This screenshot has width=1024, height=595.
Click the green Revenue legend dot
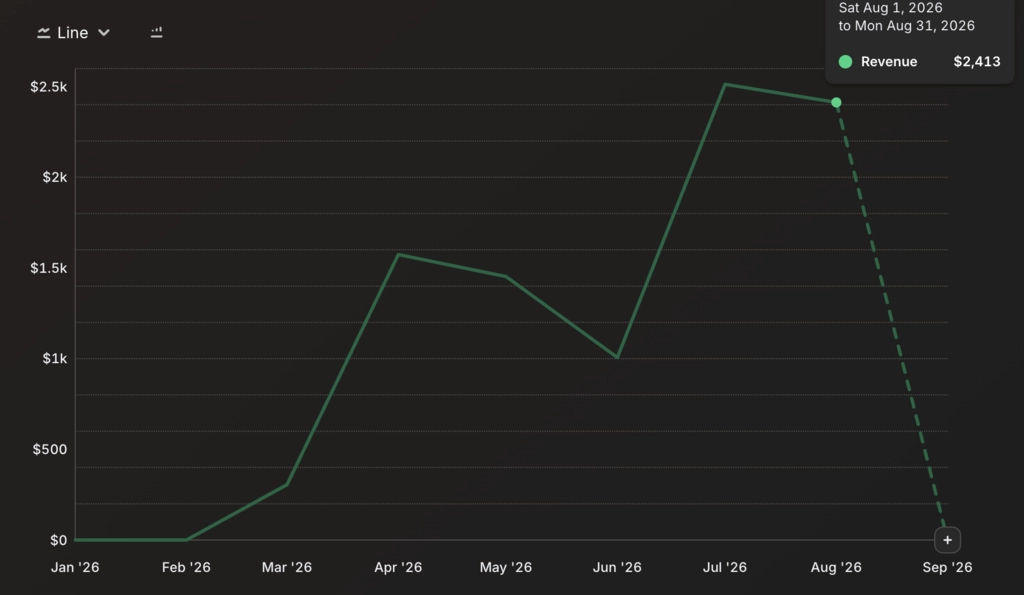[845, 62]
